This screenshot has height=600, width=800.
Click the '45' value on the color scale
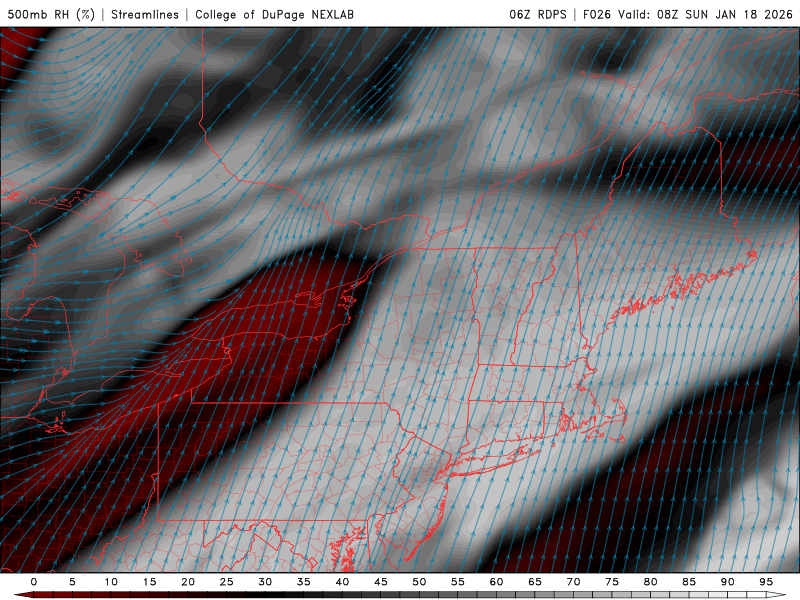click(381, 582)
